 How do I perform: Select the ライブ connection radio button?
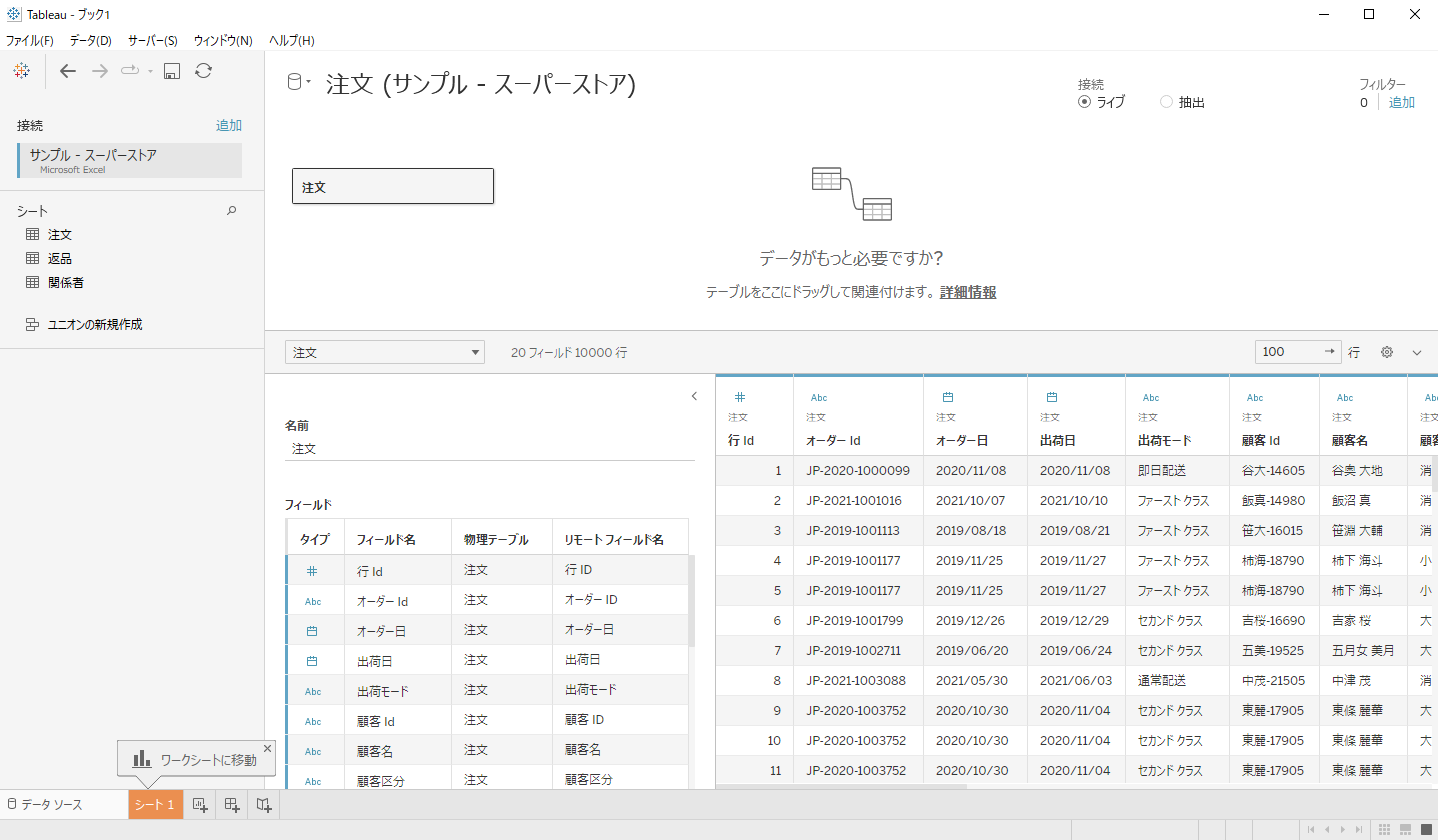pos(1084,102)
